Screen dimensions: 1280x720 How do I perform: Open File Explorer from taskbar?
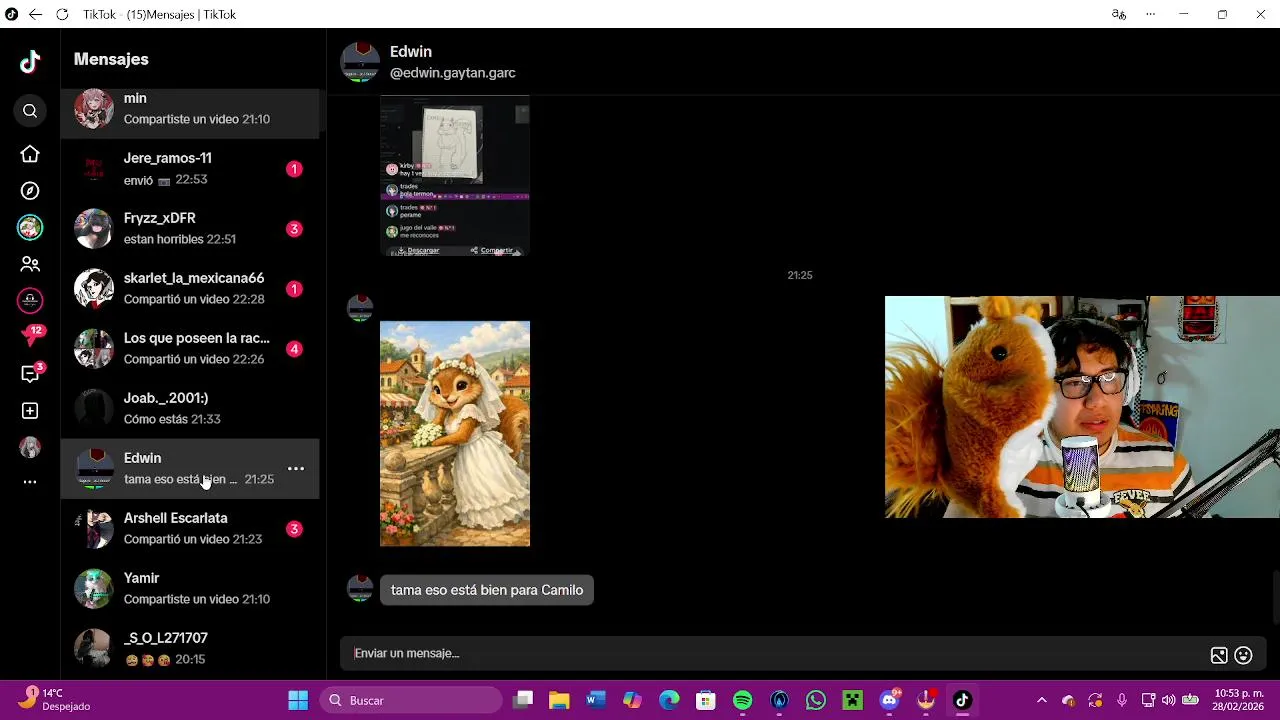559,700
